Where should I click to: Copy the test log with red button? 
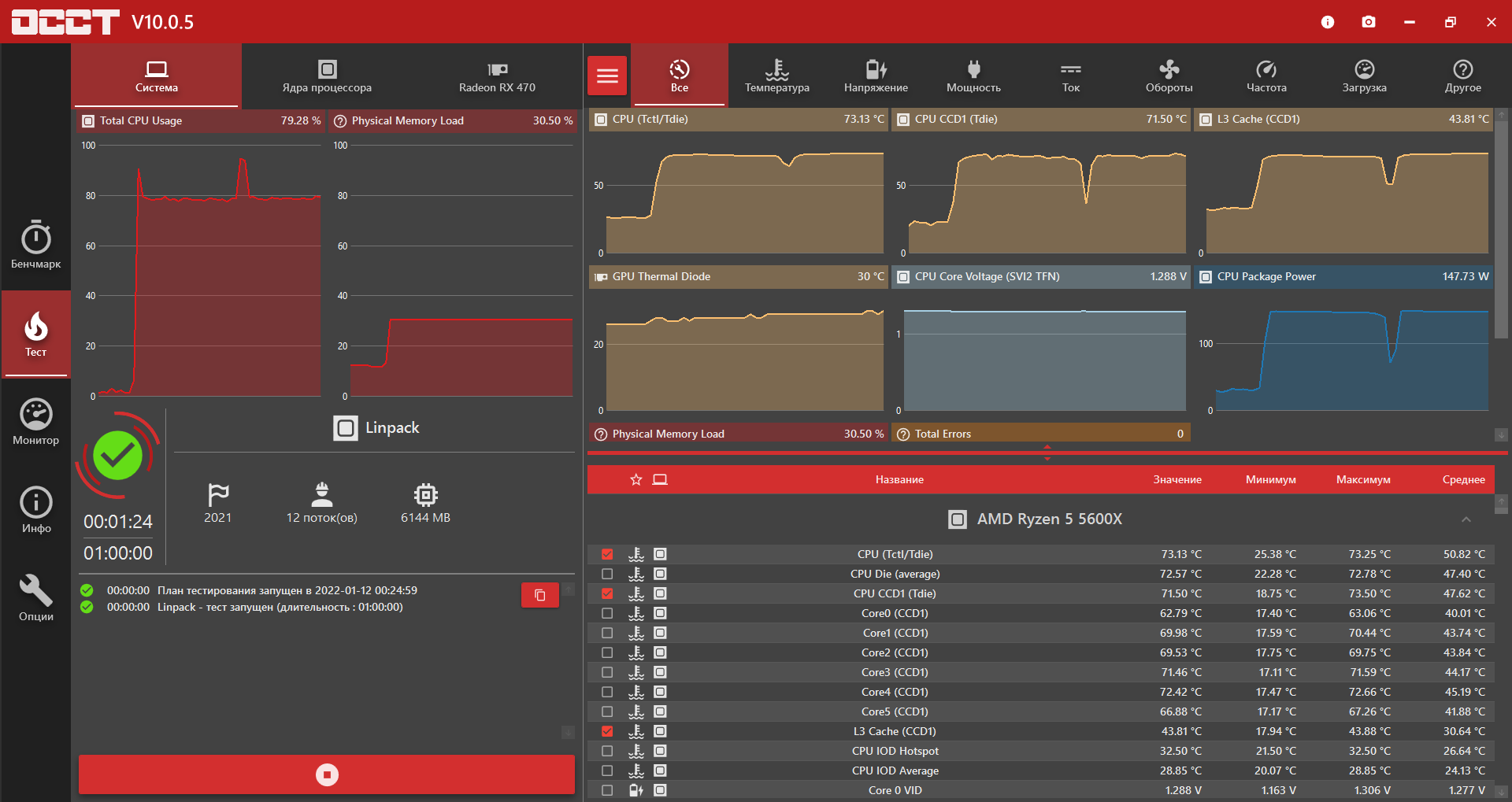pyautogui.click(x=540, y=595)
